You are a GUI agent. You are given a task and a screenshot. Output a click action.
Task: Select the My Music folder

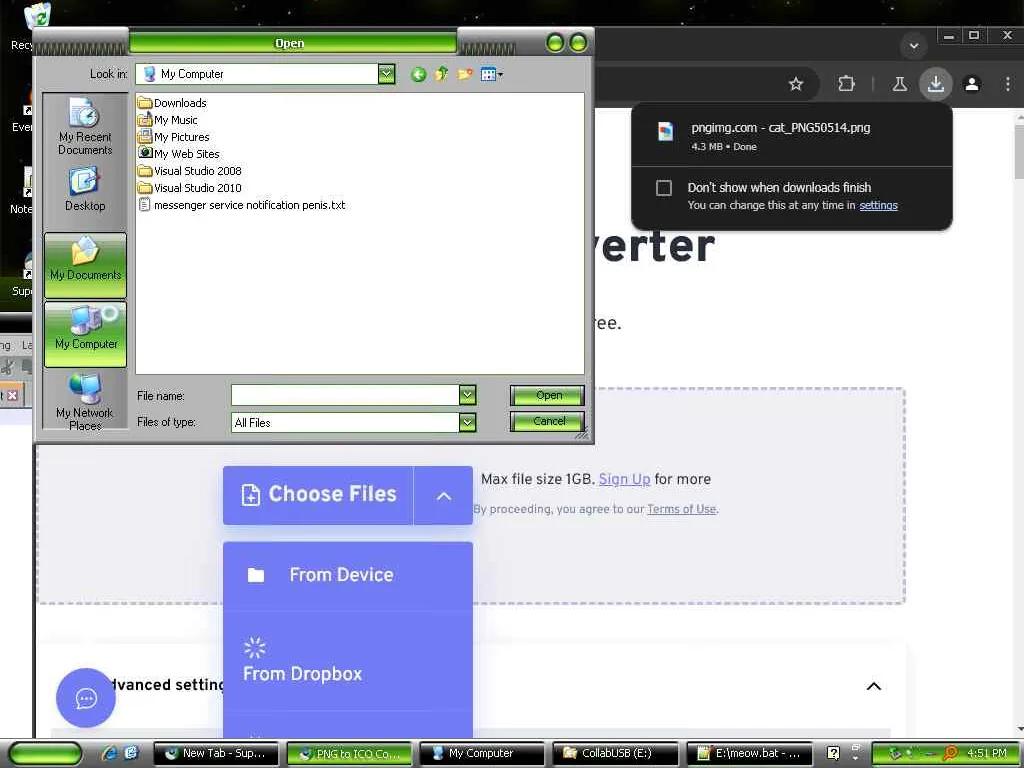pos(168,120)
